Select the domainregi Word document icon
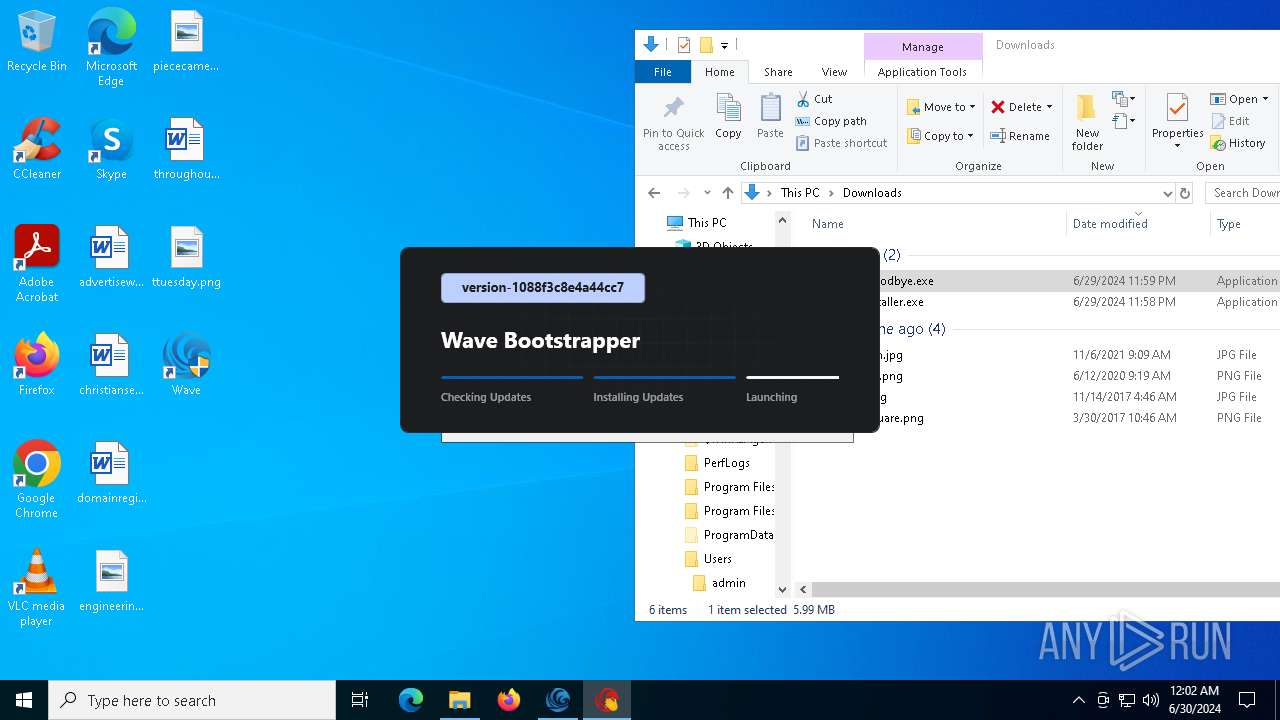The image size is (1280, 720). (x=111, y=474)
